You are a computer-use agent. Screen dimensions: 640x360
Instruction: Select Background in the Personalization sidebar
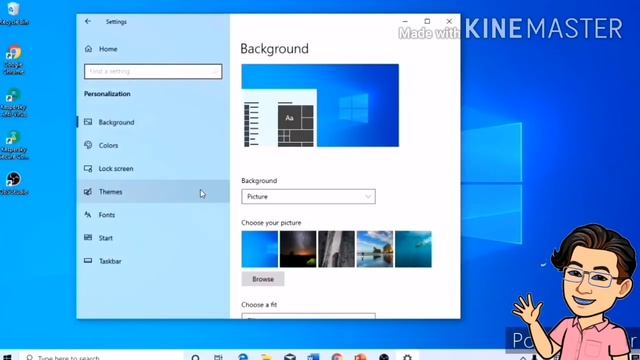coord(153,122)
